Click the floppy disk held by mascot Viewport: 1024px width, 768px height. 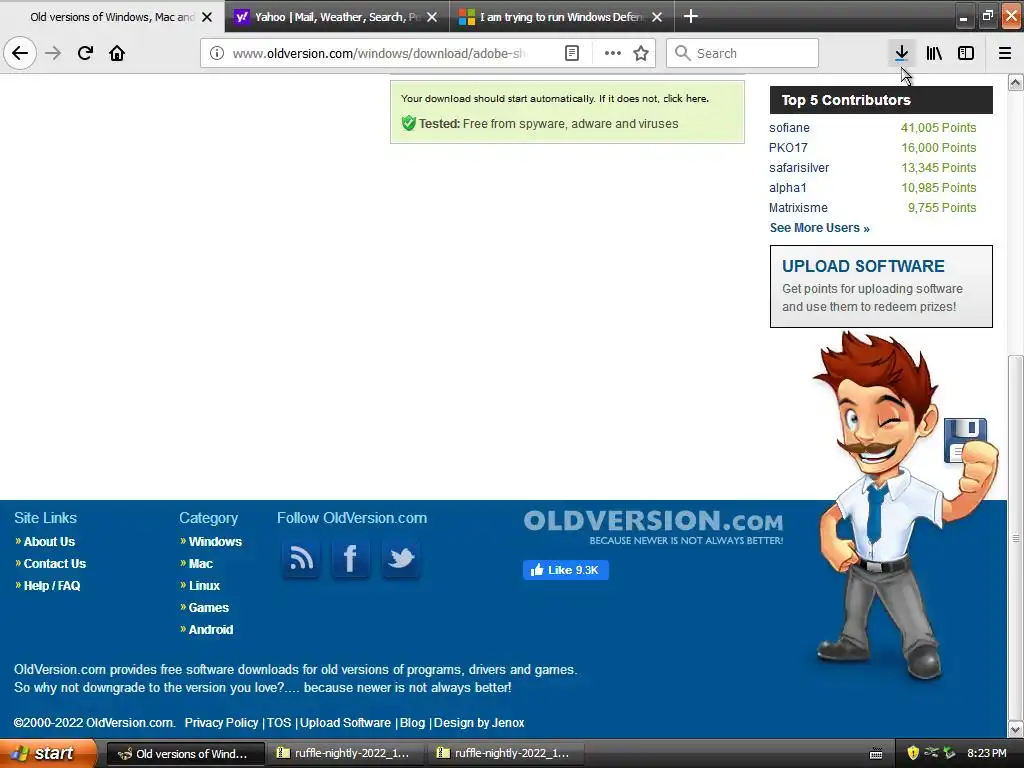click(x=965, y=439)
